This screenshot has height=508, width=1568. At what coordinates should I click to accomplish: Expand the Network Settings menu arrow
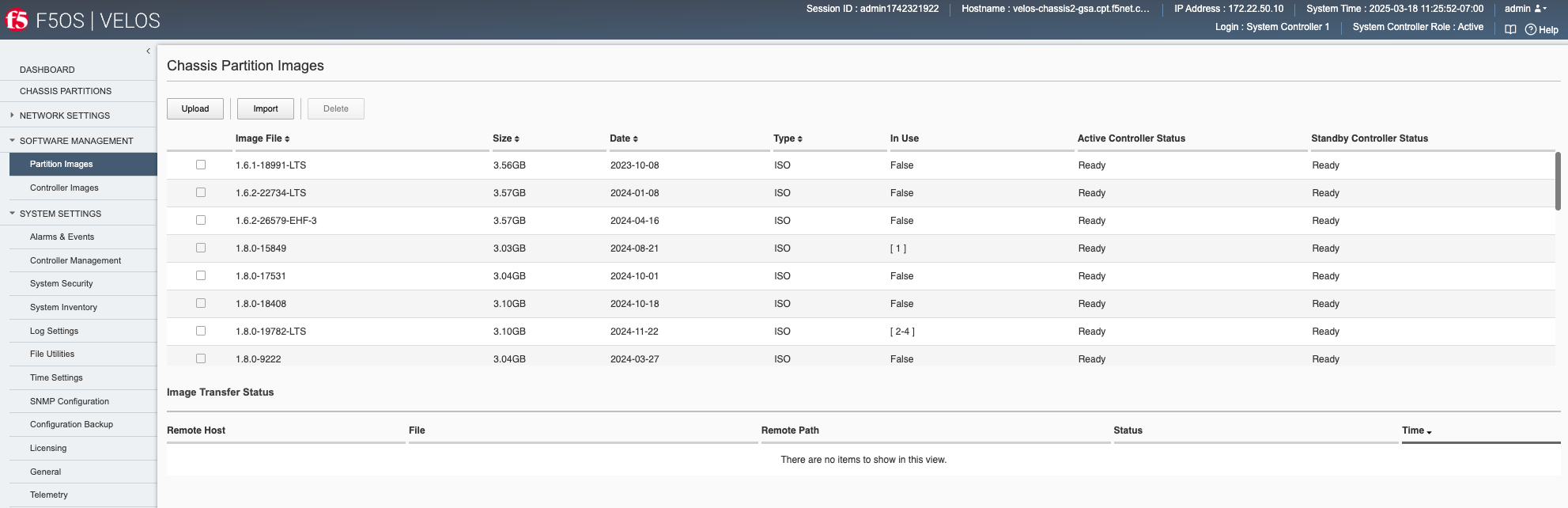pyautogui.click(x=12, y=116)
